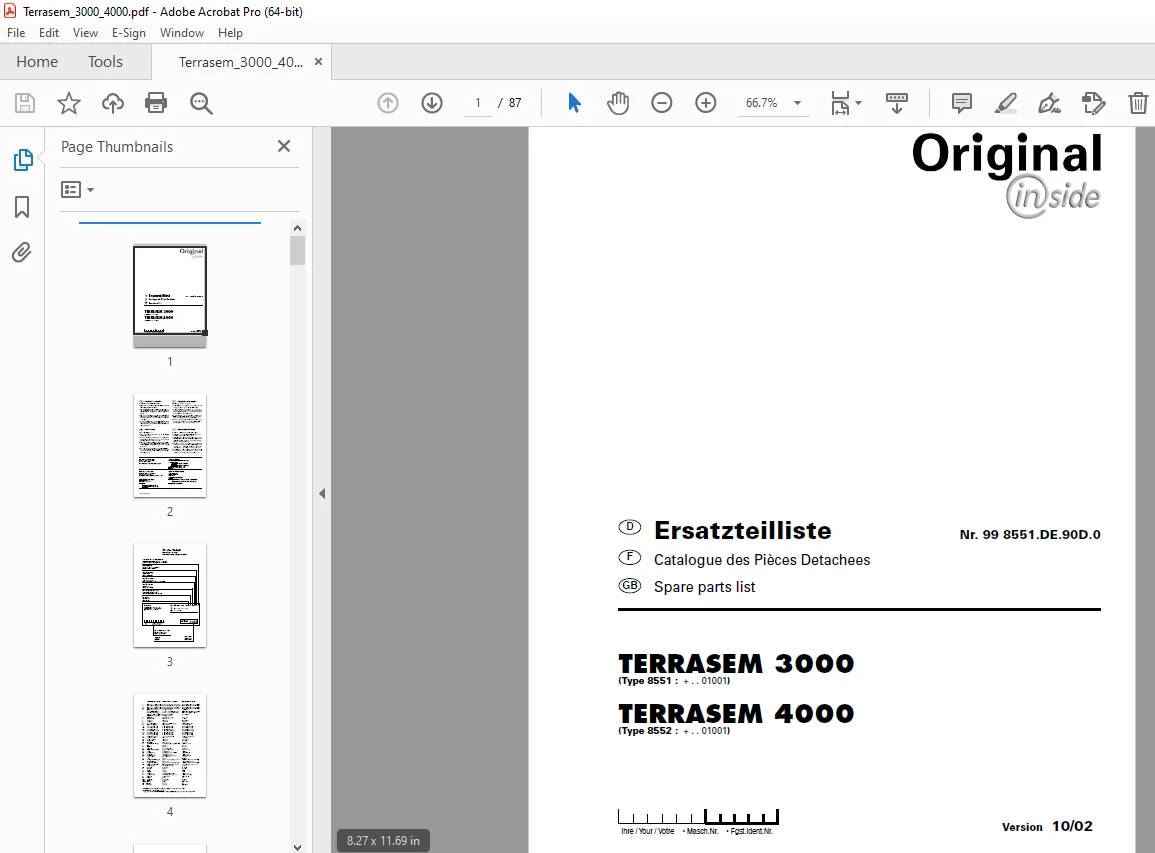Open thumbnail options dropdown menu
The image size is (1155, 853).
click(77, 190)
